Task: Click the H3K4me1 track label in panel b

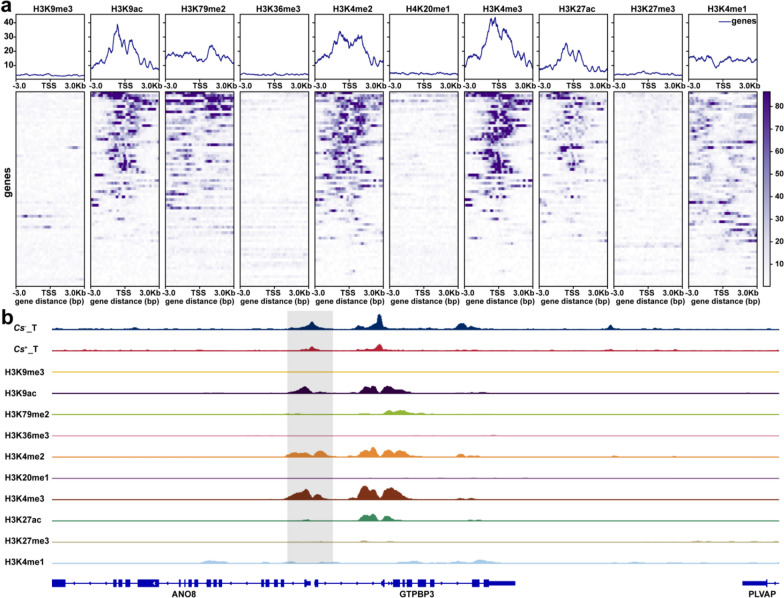Action: (x=24, y=562)
